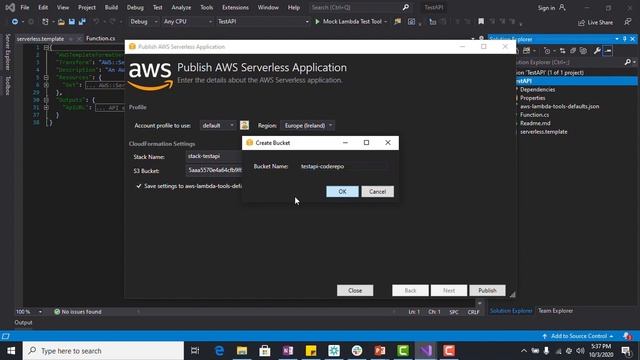Click the Navigate Backward toolbar icon
This screenshot has width=640, height=360.
(x=14, y=22)
